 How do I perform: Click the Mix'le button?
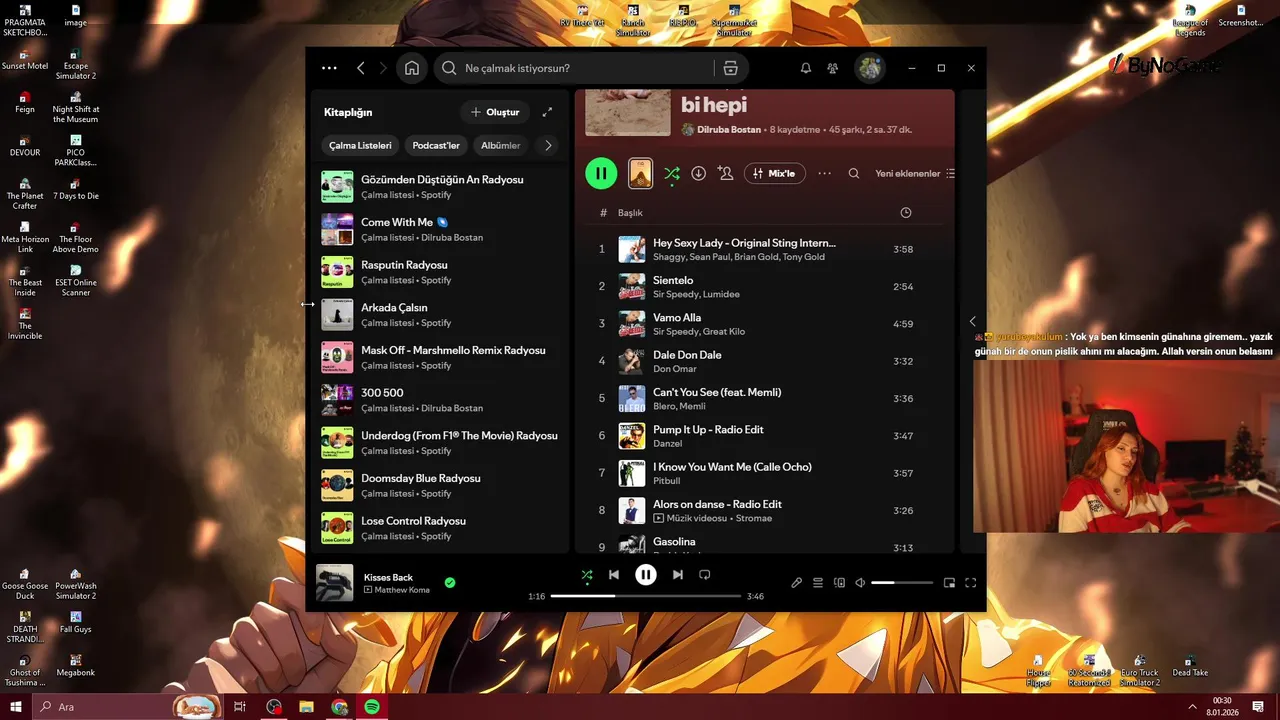click(775, 173)
